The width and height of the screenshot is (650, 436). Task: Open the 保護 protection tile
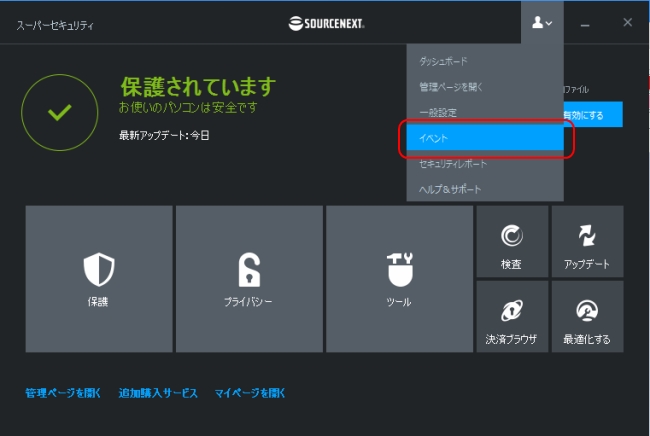pyautogui.click(x=99, y=279)
